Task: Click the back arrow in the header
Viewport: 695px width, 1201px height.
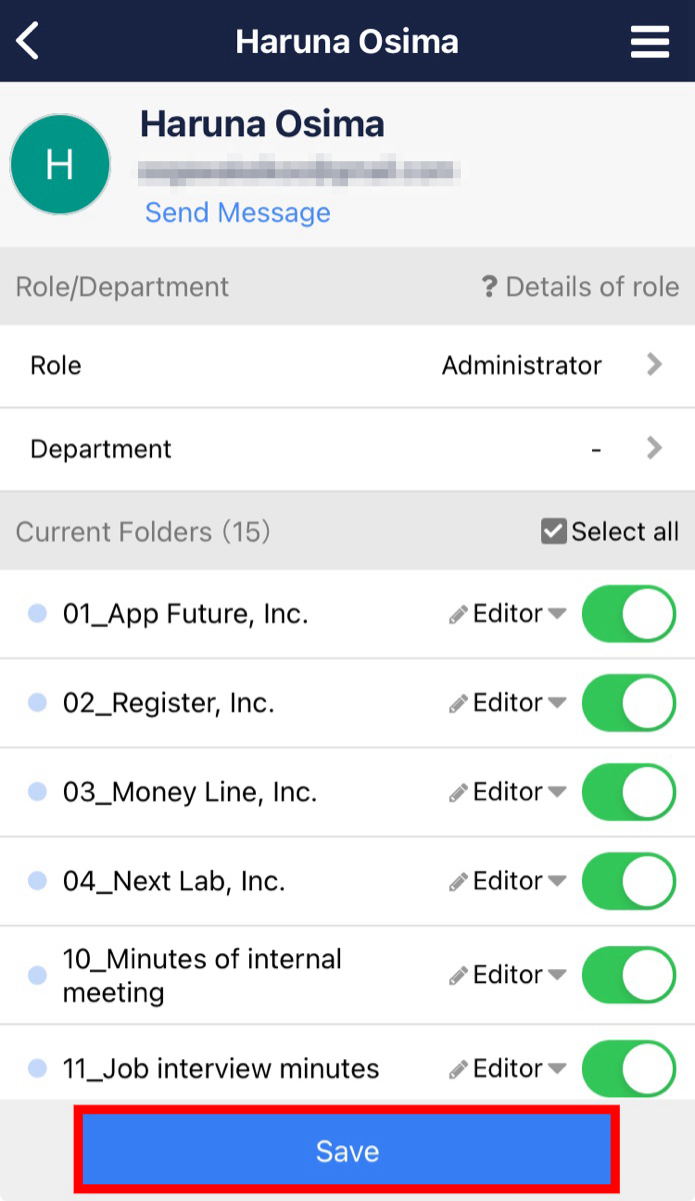Action: pyautogui.click(x=27, y=41)
